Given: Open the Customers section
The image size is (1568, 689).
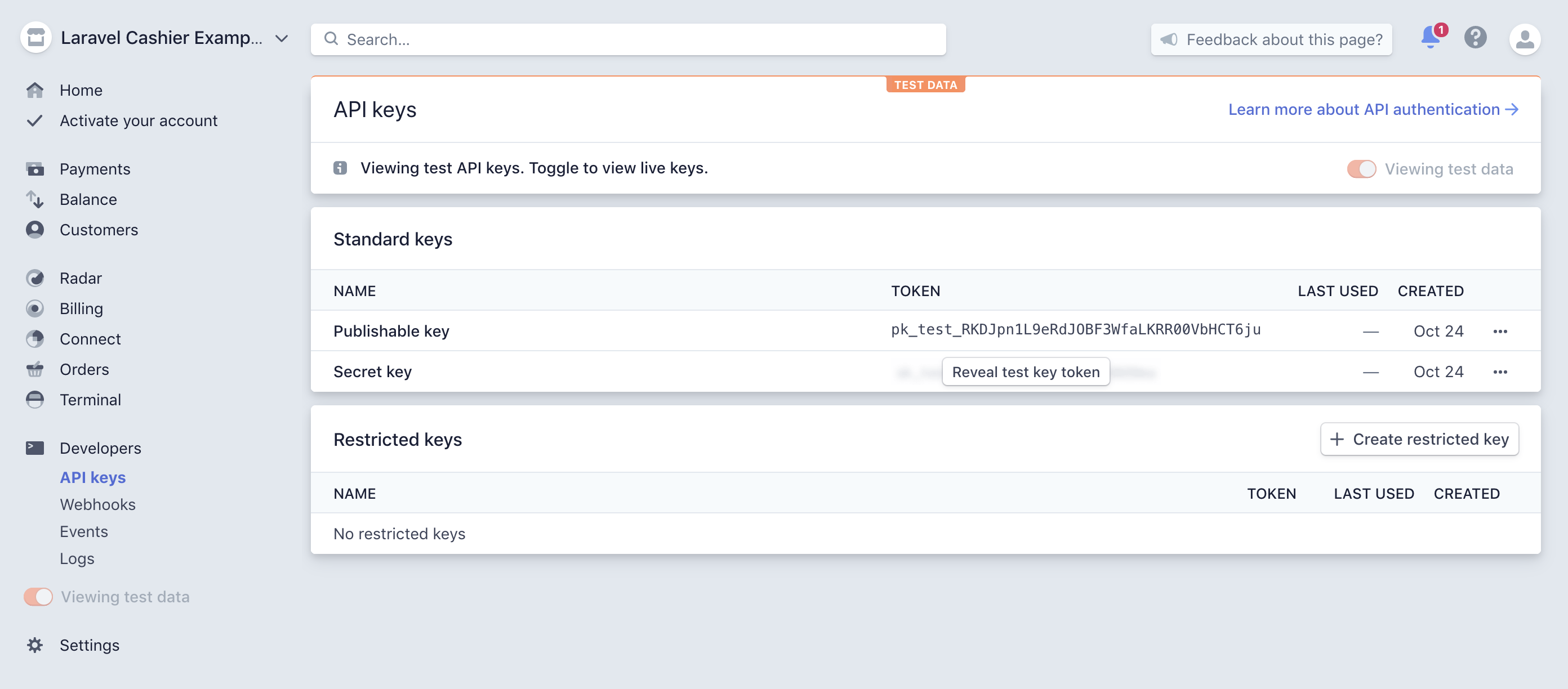Looking at the screenshot, I should (x=99, y=229).
